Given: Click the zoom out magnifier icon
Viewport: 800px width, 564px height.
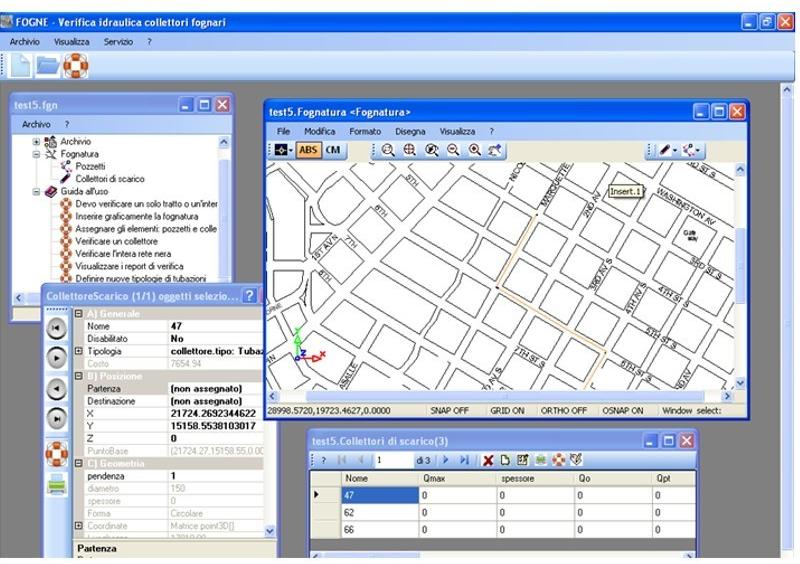Looking at the screenshot, I should [453, 150].
